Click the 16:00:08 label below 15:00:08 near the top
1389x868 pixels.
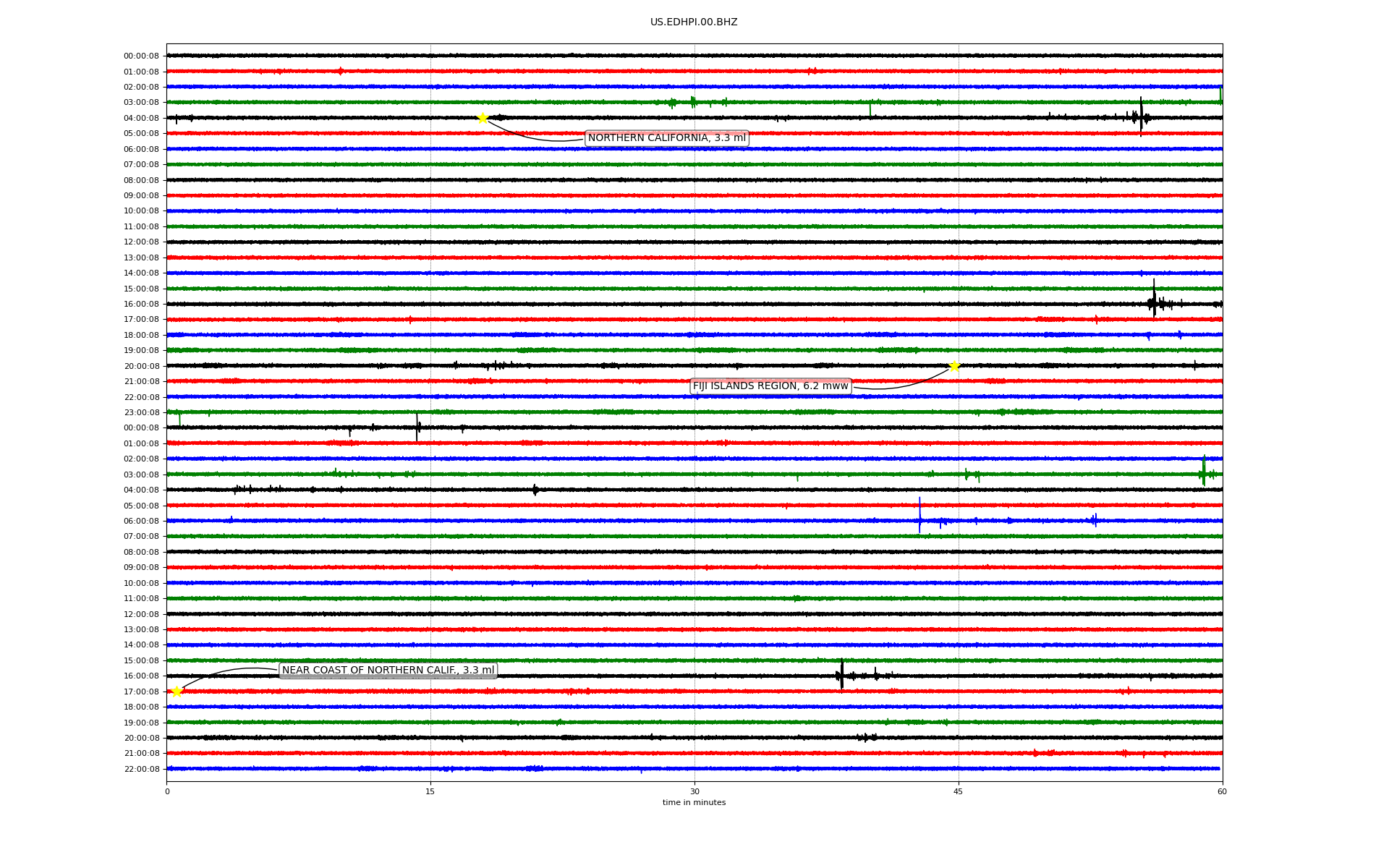pyautogui.click(x=141, y=305)
